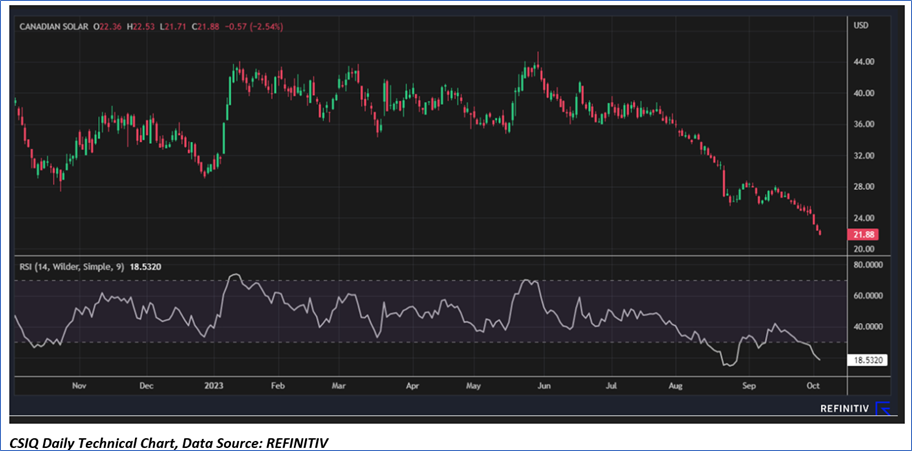The image size is (912, 451).
Task: Click the red 21.88 current price tag
Action: (x=862, y=234)
